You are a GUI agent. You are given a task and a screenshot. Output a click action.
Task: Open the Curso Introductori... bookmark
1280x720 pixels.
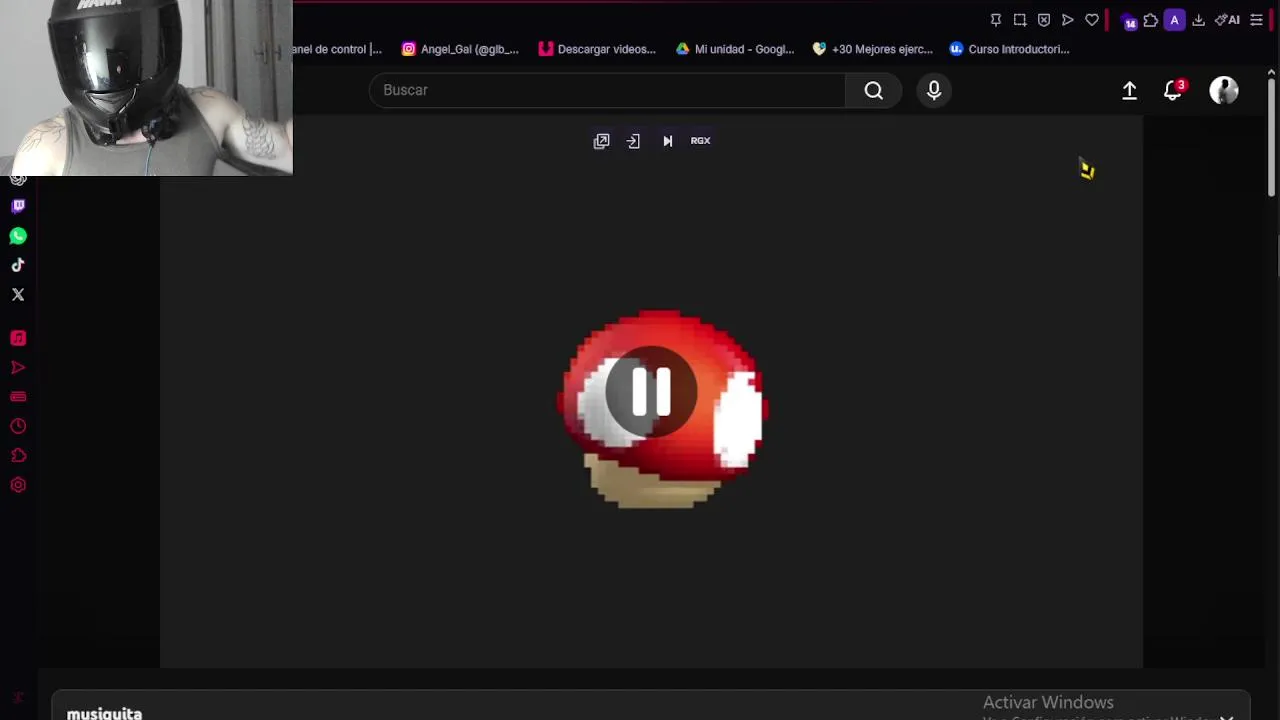click(1010, 49)
